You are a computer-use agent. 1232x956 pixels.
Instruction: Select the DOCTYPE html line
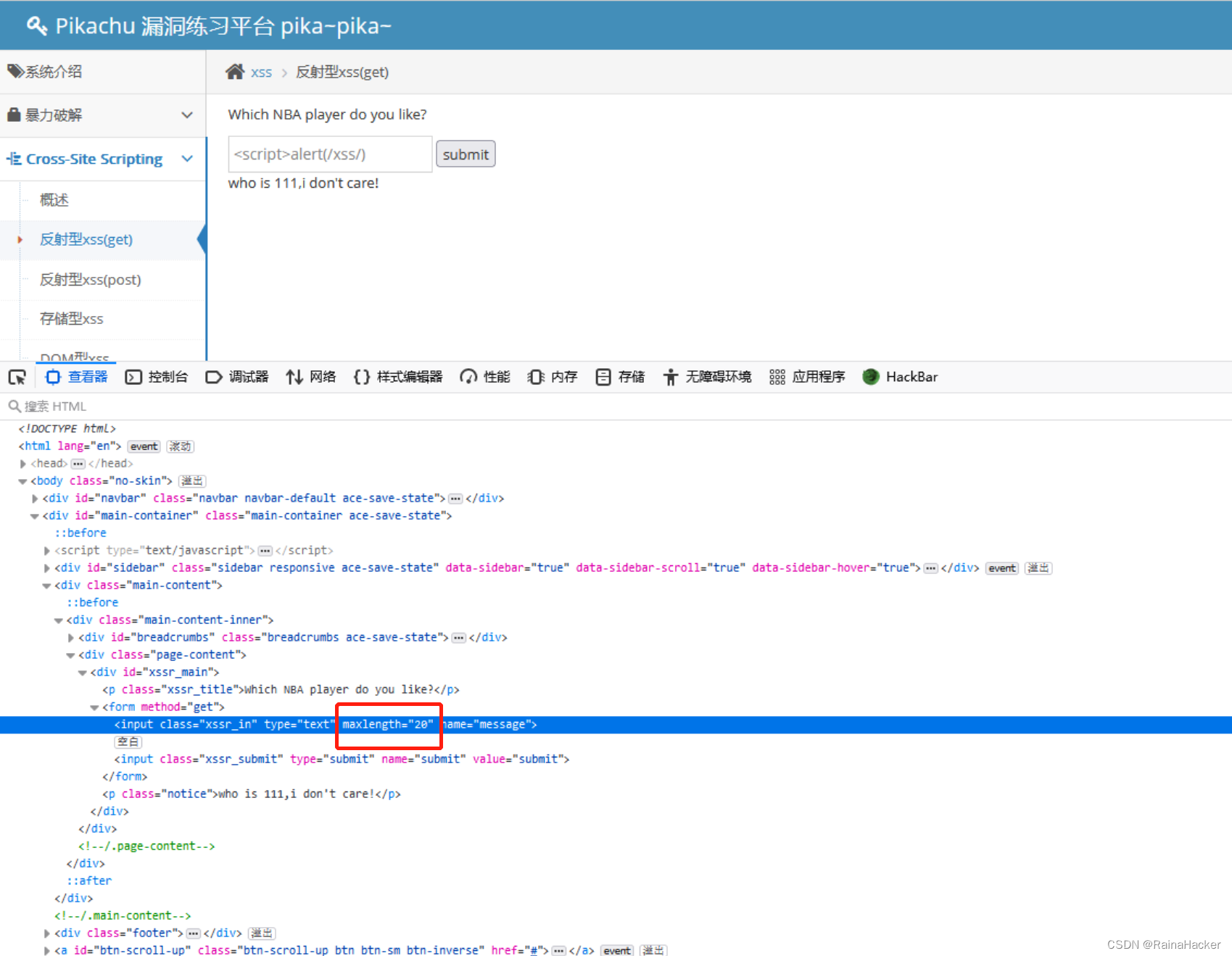click(x=67, y=429)
